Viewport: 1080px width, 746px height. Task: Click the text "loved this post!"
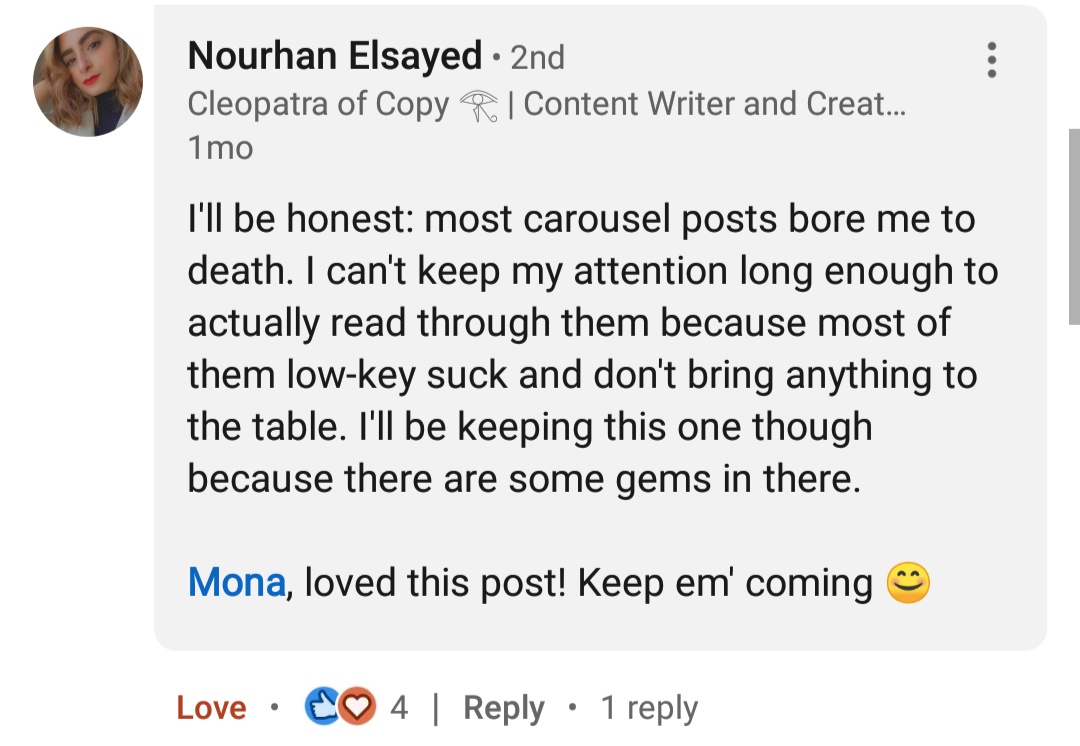point(436,582)
